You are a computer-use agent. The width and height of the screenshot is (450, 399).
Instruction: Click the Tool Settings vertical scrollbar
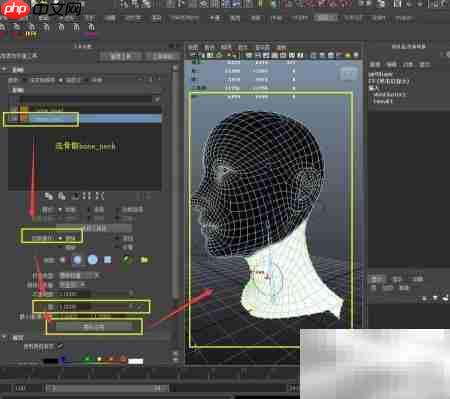pos(176,182)
